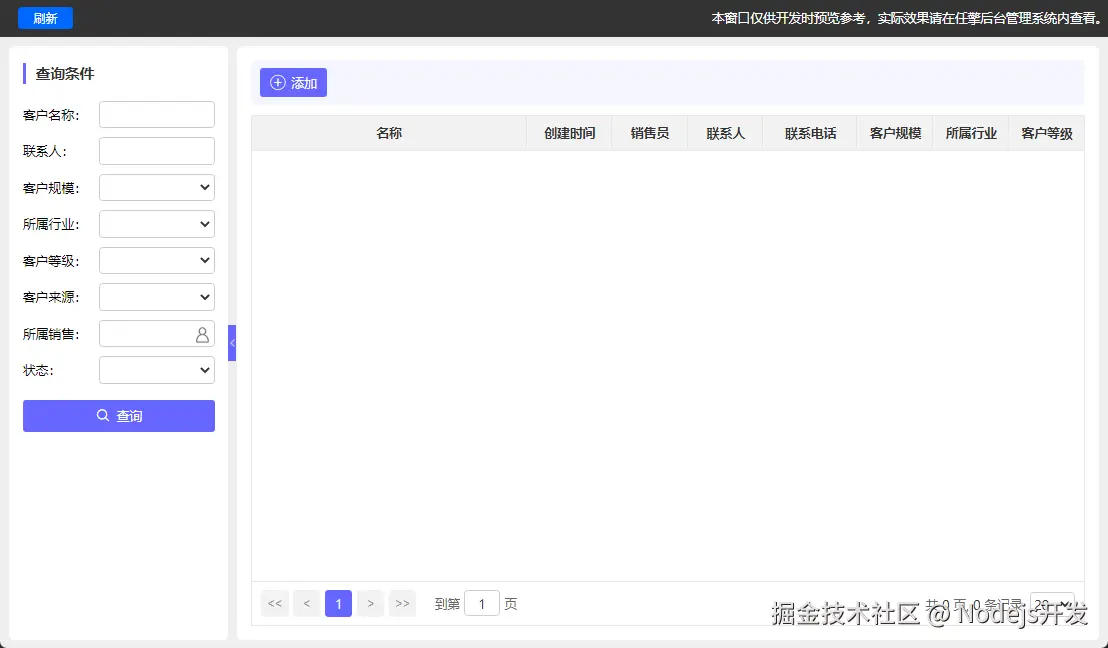Jump to last page with >> icon
This screenshot has height=648, width=1108.
tap(403, 603)
